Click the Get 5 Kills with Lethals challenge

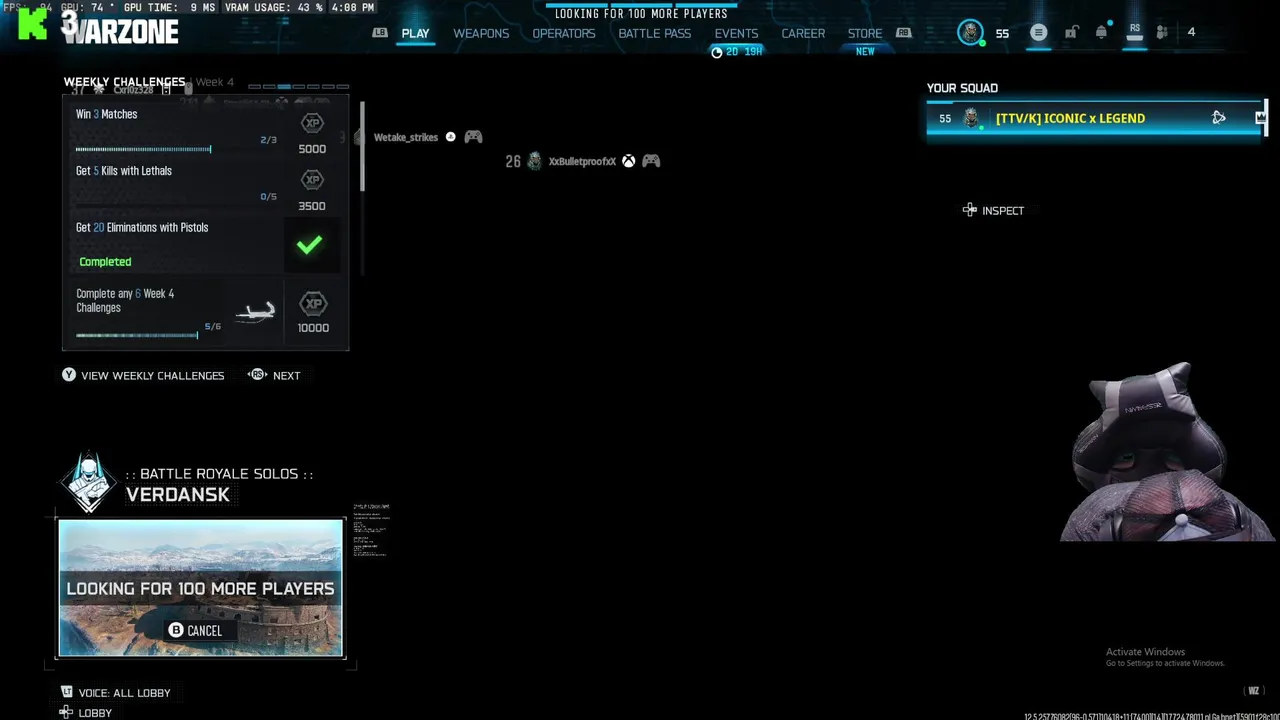205,187
